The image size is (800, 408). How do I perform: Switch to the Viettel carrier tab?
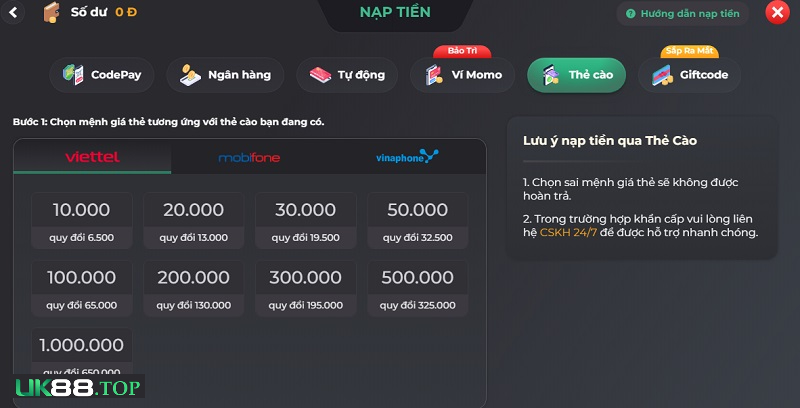[x=92, y=157]
